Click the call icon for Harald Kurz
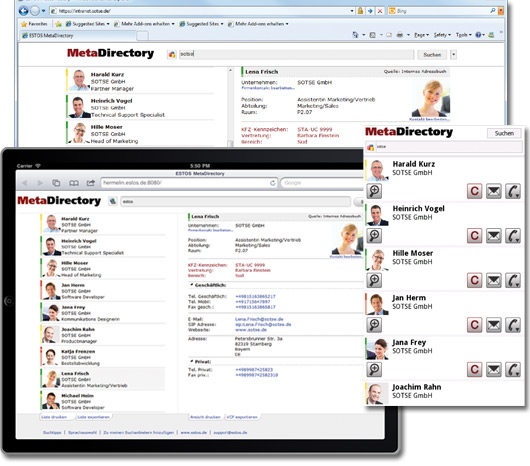 coord(512,191)
